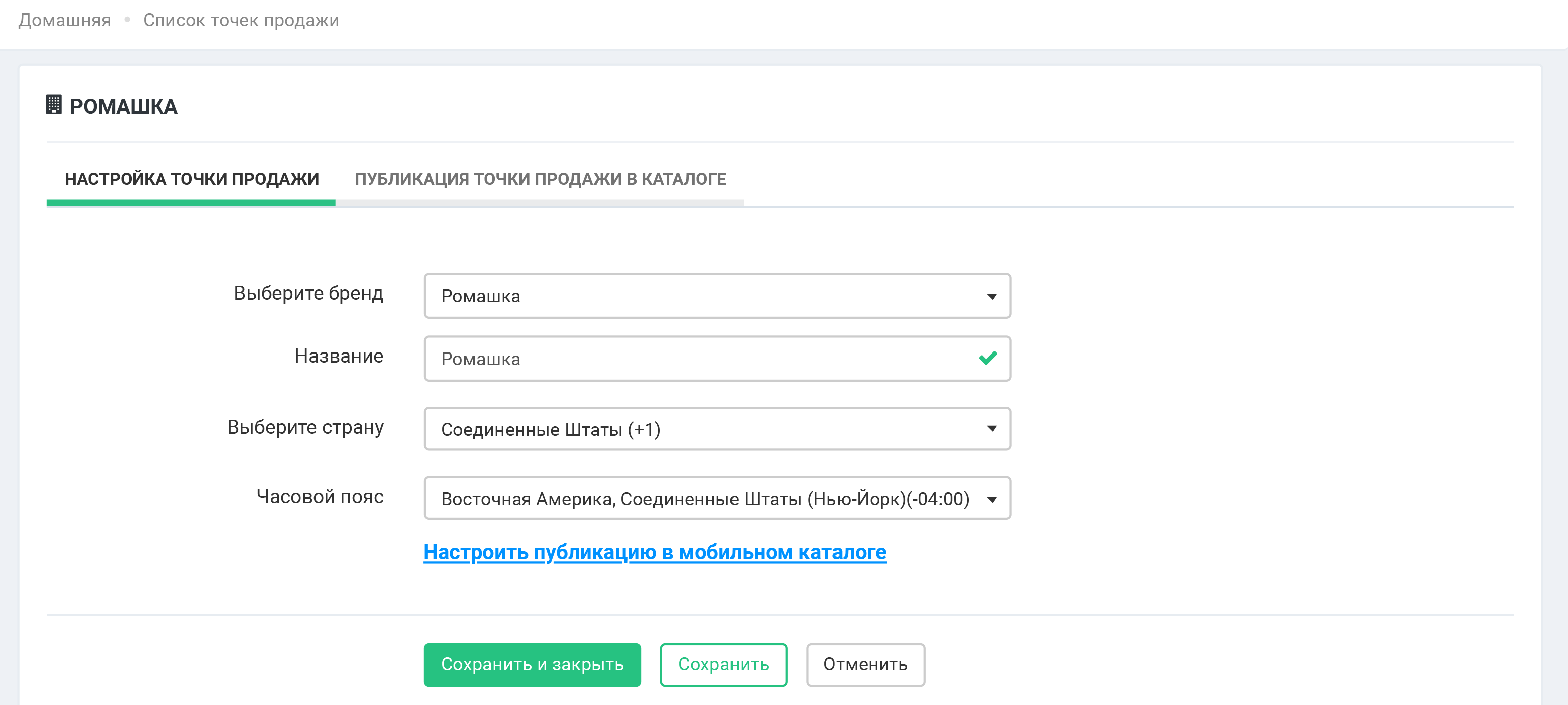The image size is (1568, 705).
Task: Click the time zone dropdown arrow caret
Action: pos(992,500)
